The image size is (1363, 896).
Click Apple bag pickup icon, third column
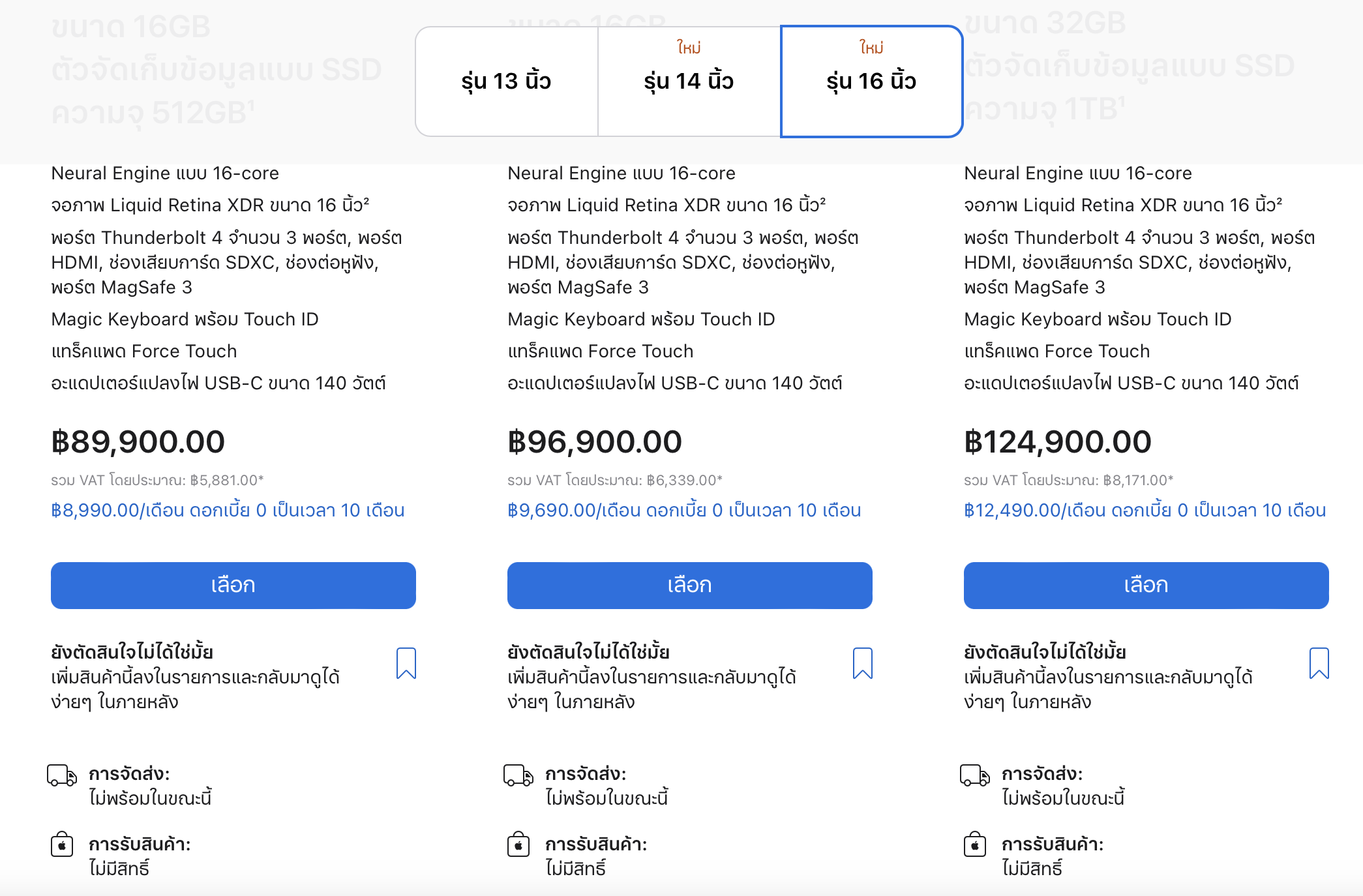pyautogui.click(x=975, y=844)
